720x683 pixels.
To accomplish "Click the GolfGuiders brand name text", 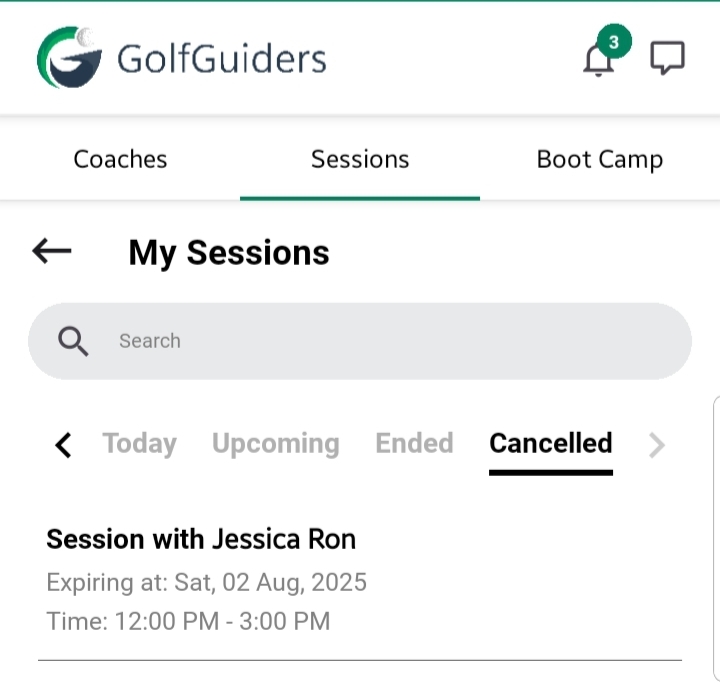I will pyautogui.click(x=222, y=59).
